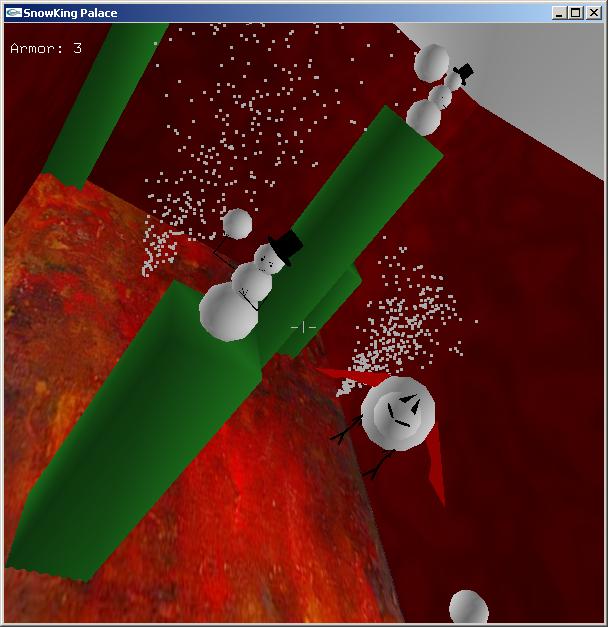Click the SnowKing Palace title bar text
The height and width of the screenshot is (627, 608).
point(70,13)
